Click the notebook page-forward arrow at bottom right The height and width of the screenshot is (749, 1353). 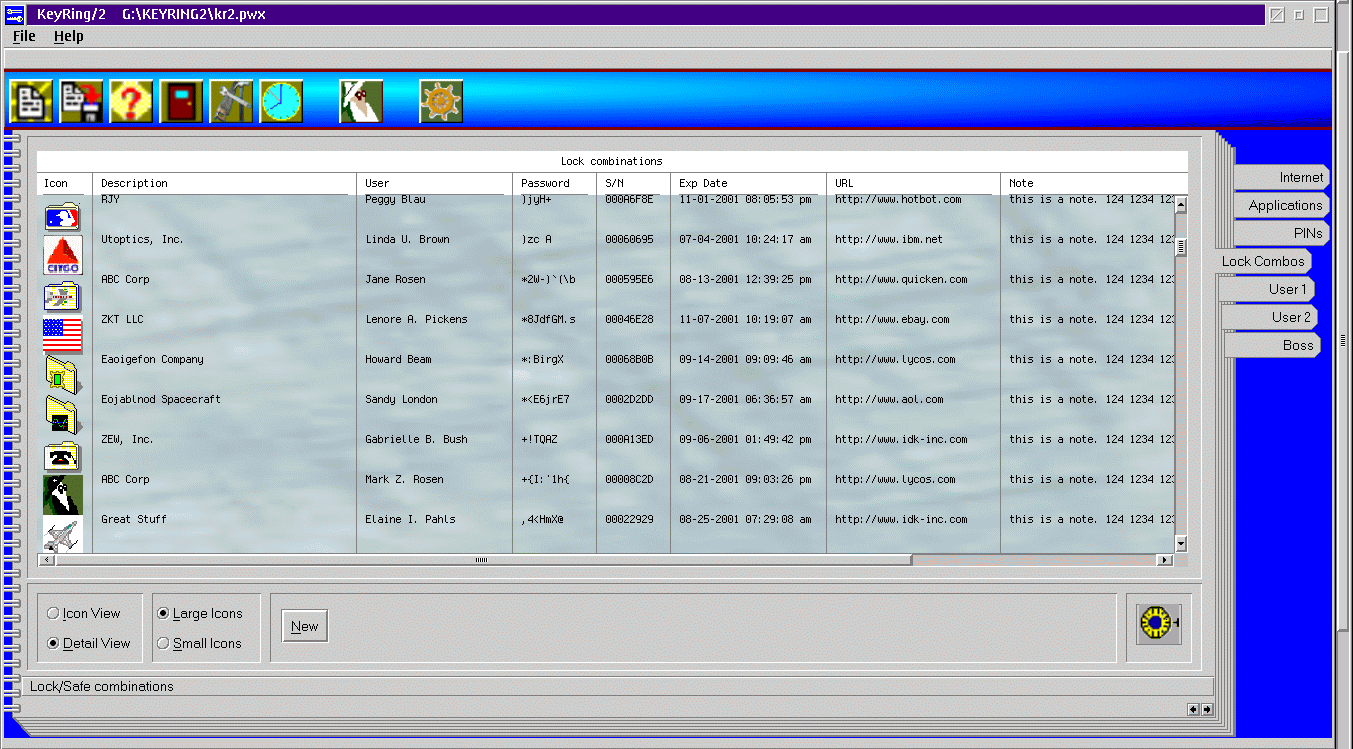pos(1207,709)
